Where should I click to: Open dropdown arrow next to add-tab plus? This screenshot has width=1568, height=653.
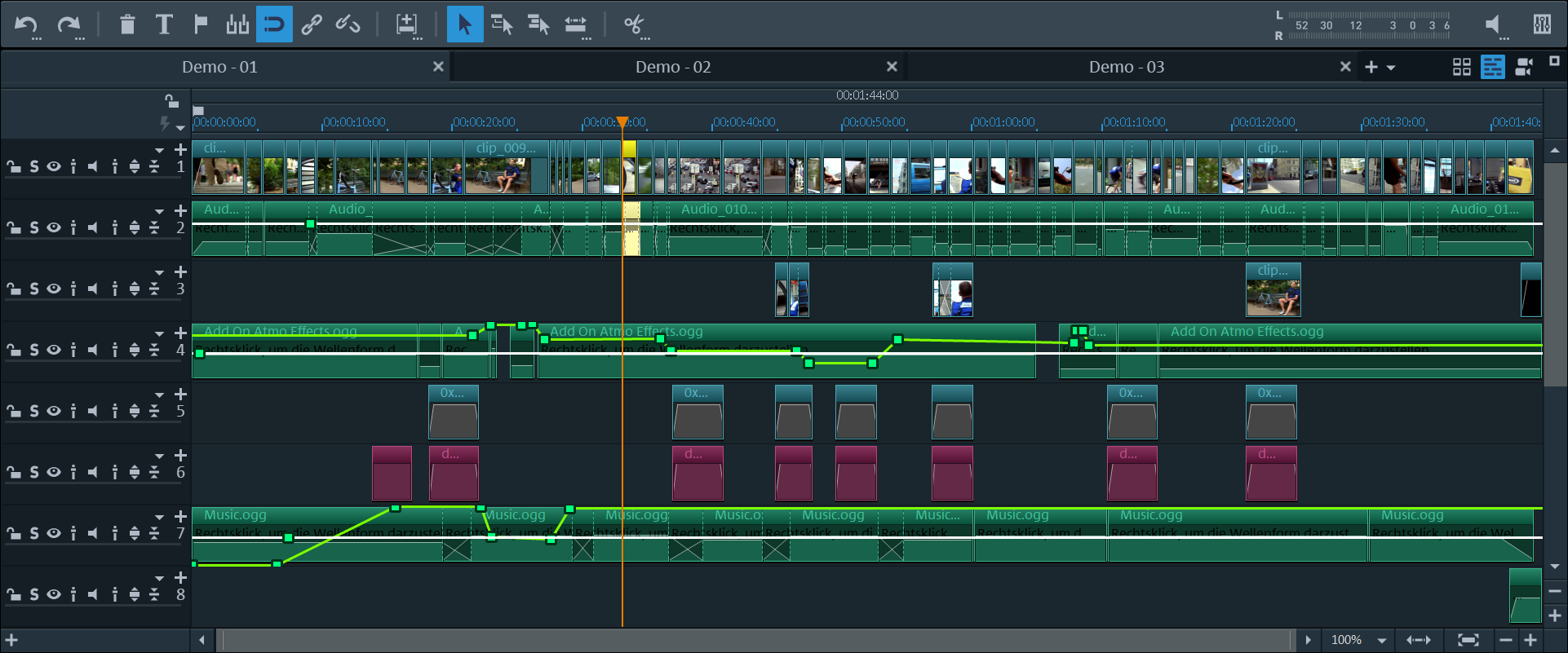coord(1391,68)
